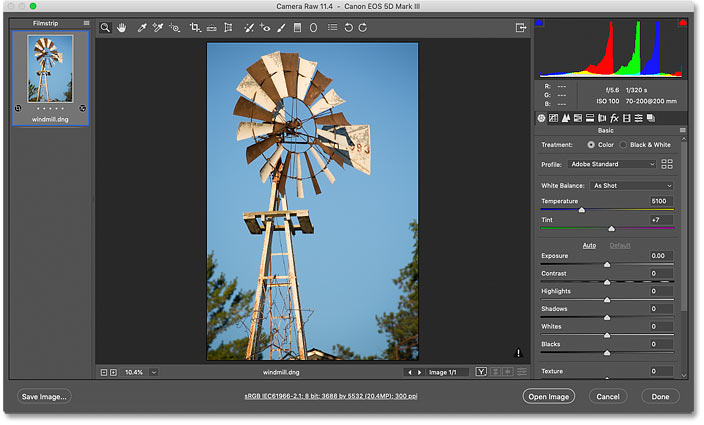Open the Profile dropdown showing Adobe Standard
This screenshot has width=704, height=425.
612,164
